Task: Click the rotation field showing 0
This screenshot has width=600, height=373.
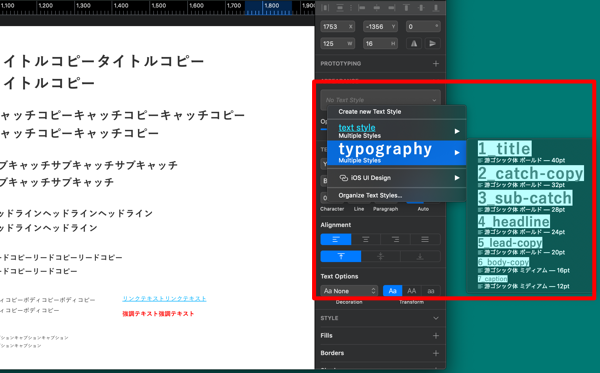Action: click(423, 26)
